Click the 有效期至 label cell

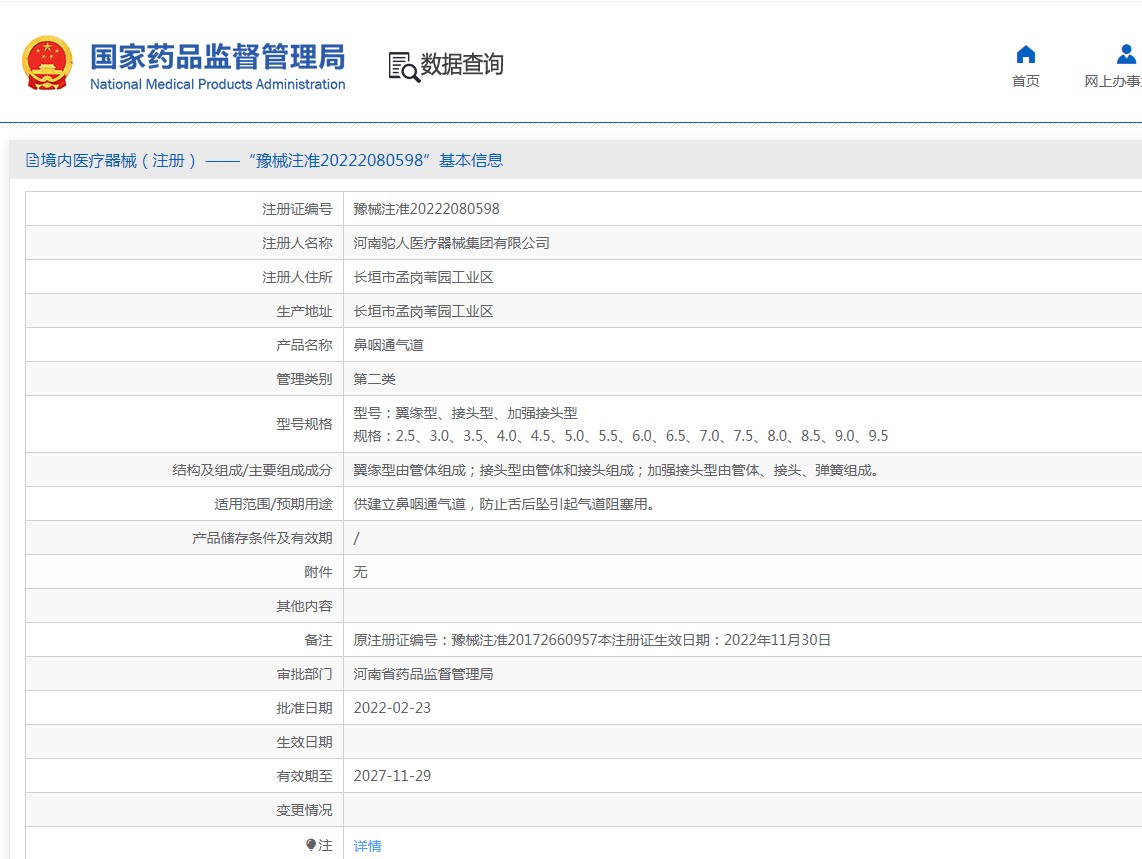184,776
